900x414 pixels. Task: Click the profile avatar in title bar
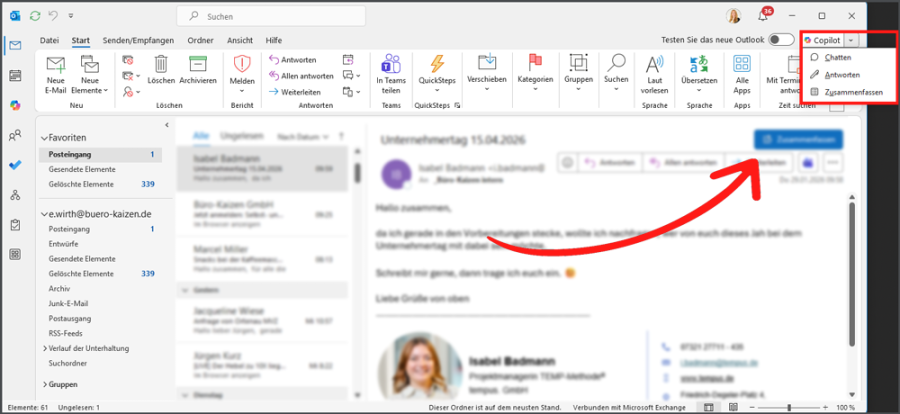click(734, 16)
